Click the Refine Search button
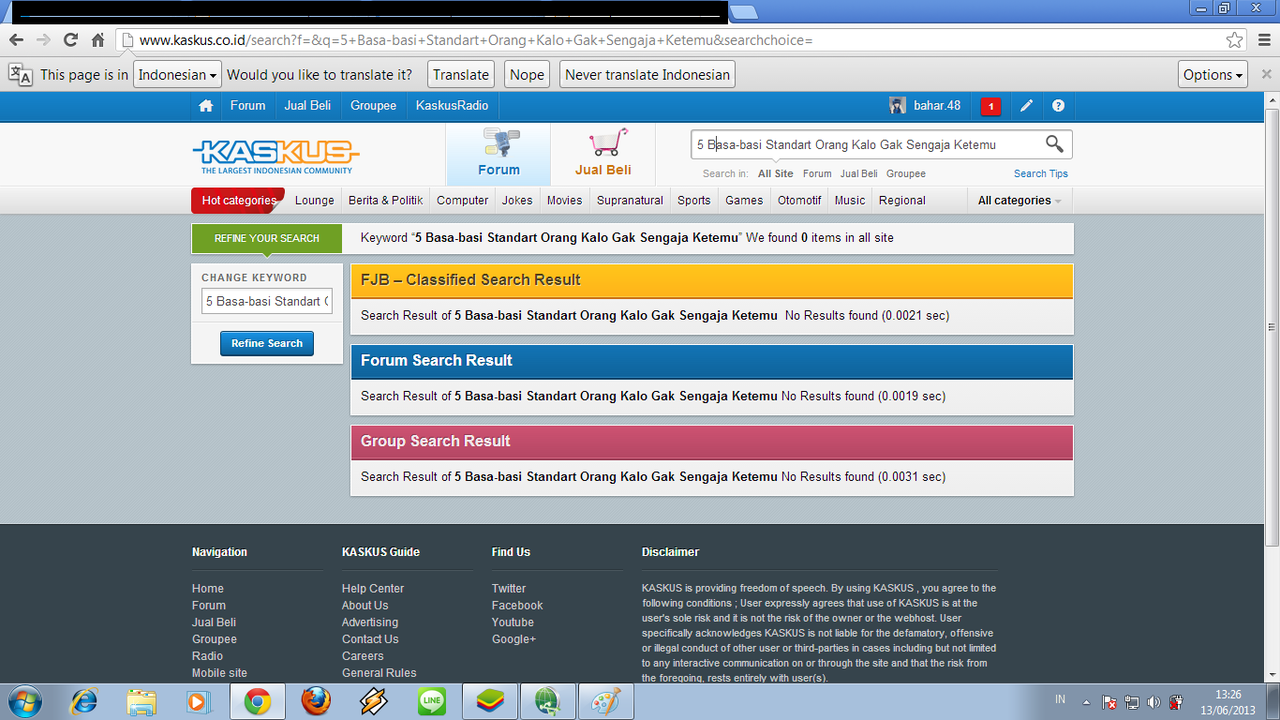Screen dimensions: 1280x720 coord(267,343)
